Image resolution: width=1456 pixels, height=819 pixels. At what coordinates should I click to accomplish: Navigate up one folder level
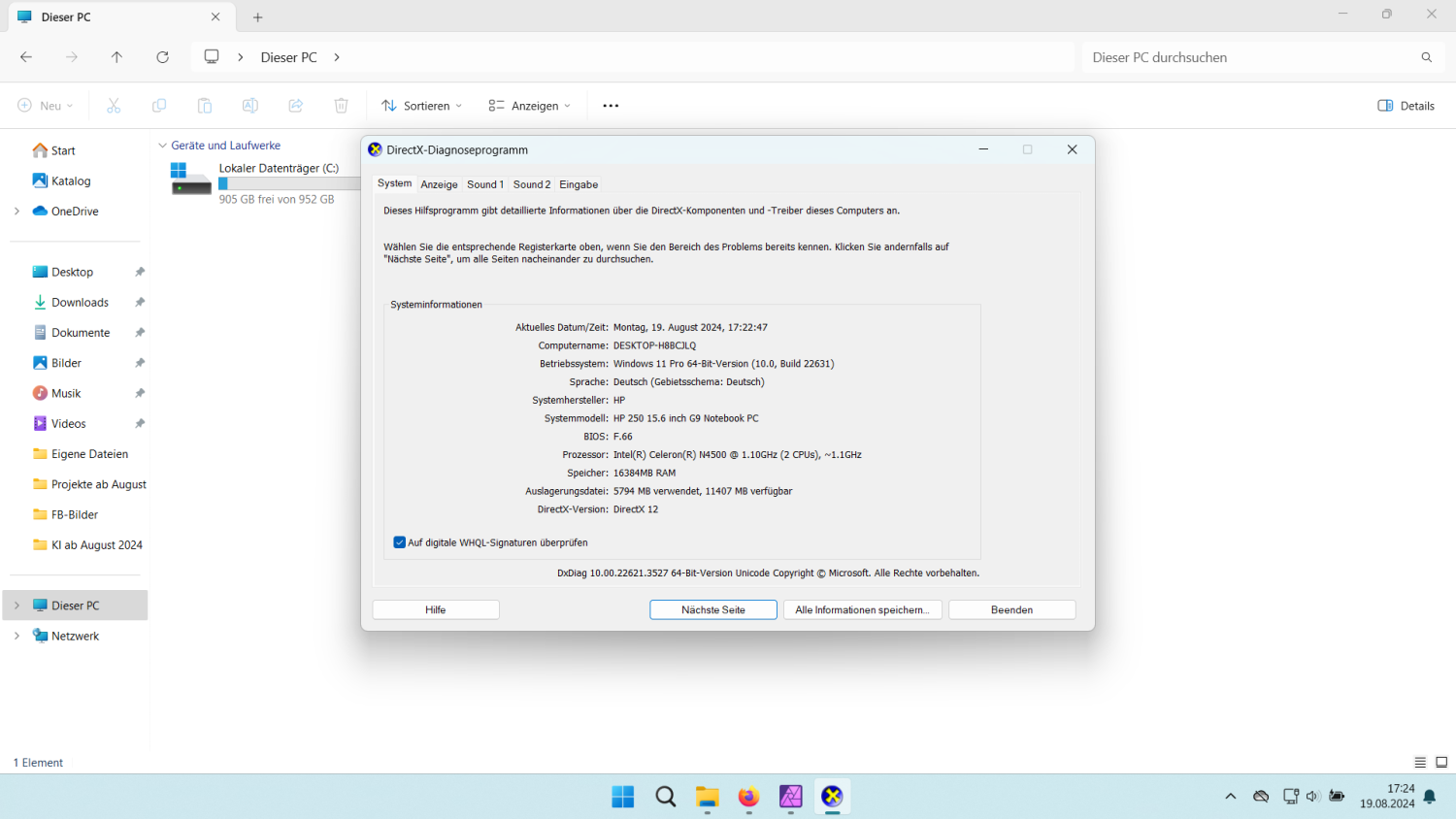(x=116, y=57)
